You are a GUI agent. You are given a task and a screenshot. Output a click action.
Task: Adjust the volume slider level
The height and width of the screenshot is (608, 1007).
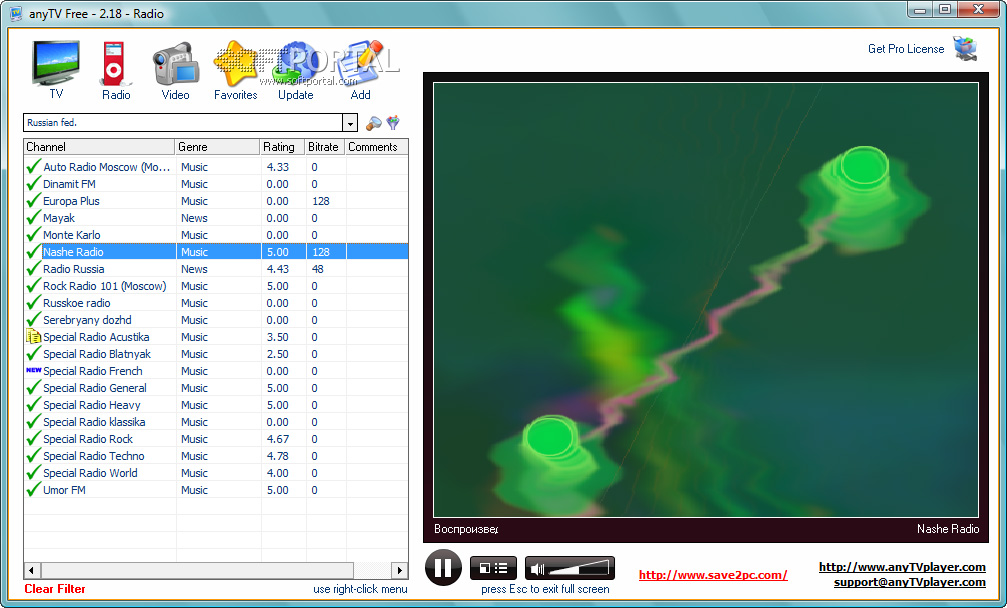pyautogui.click(x=579, y=568)
